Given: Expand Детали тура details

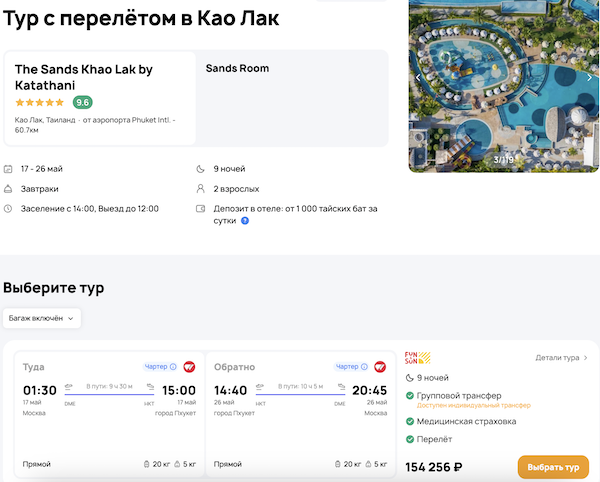Looking at the screenshot, I should pyautogui.click(x=561, y=357).
